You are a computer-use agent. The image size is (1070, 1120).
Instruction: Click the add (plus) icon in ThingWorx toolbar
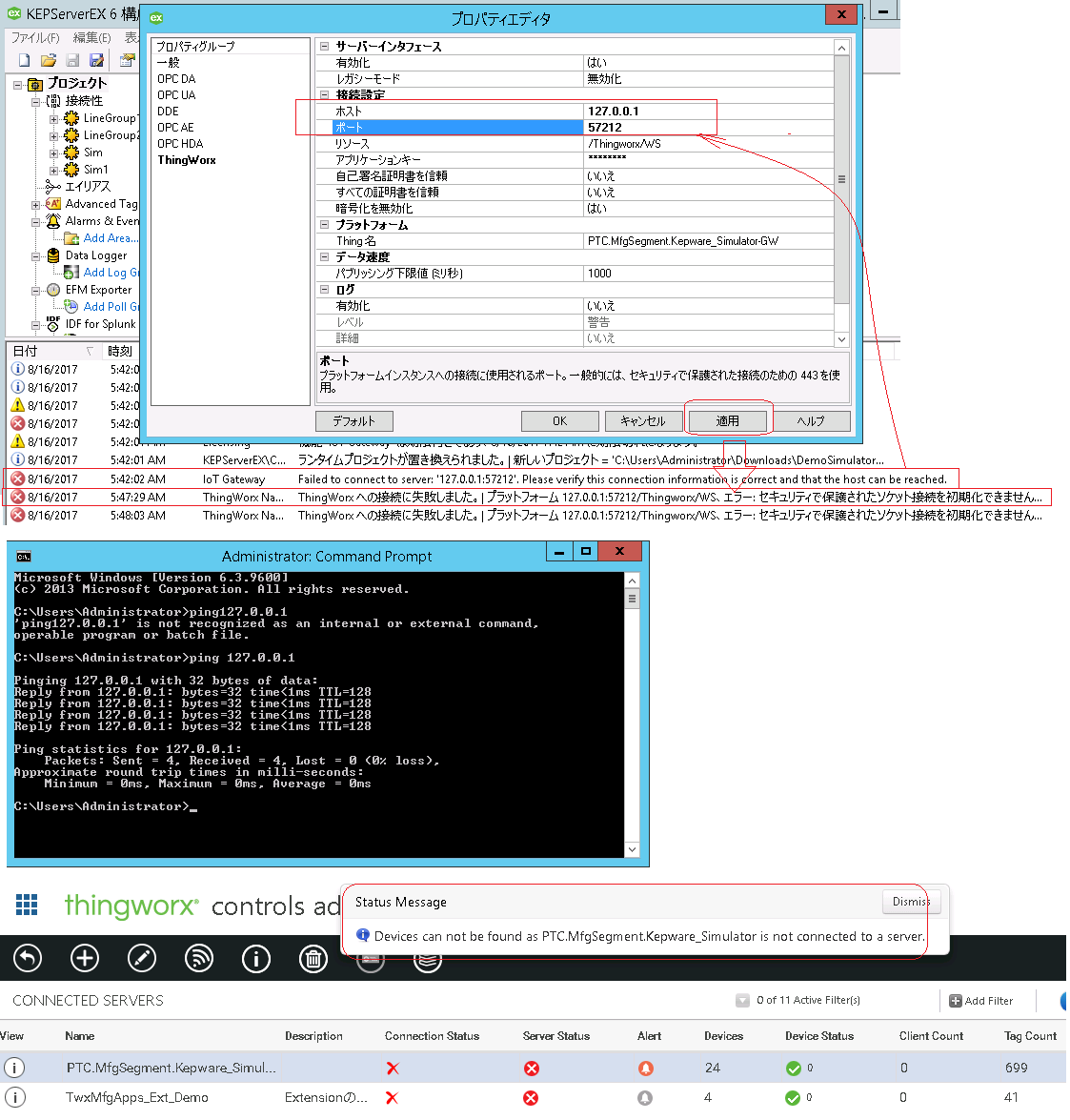click(x=85, y=958)
